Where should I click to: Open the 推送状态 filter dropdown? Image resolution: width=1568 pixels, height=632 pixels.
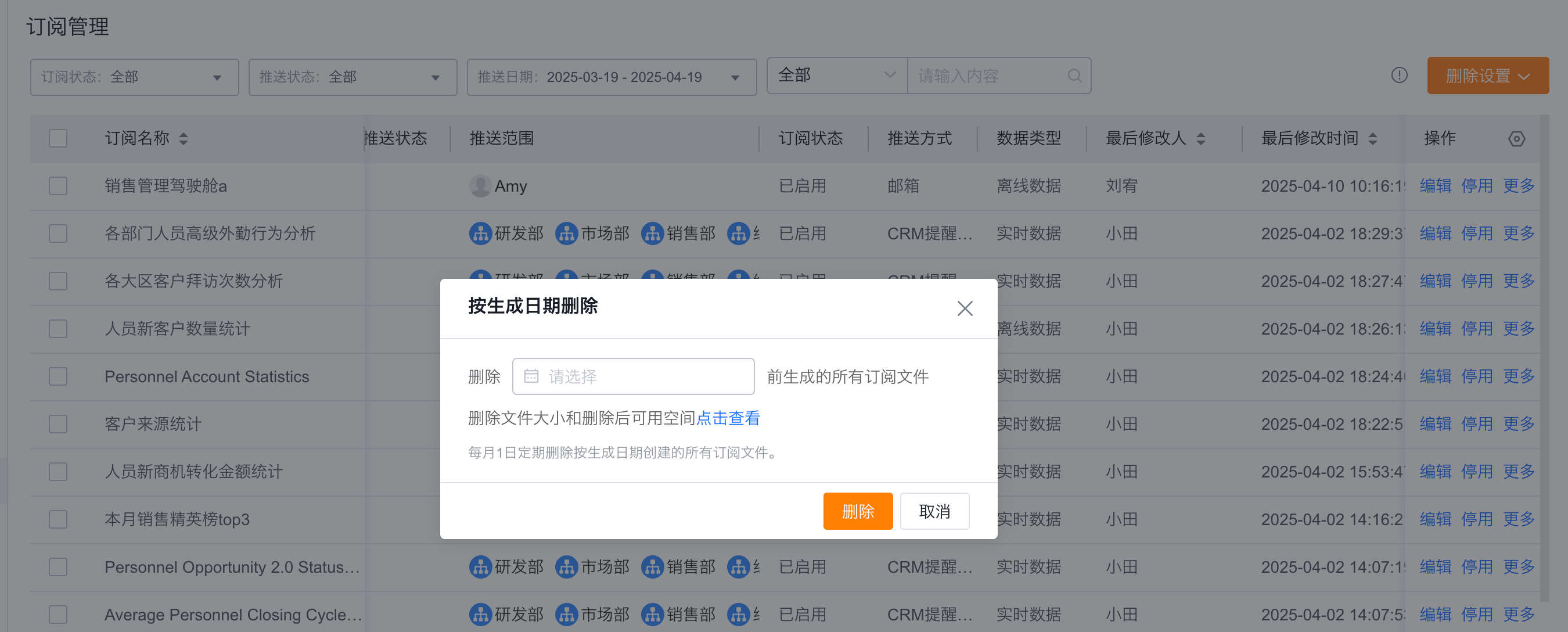tap(352, 77)
